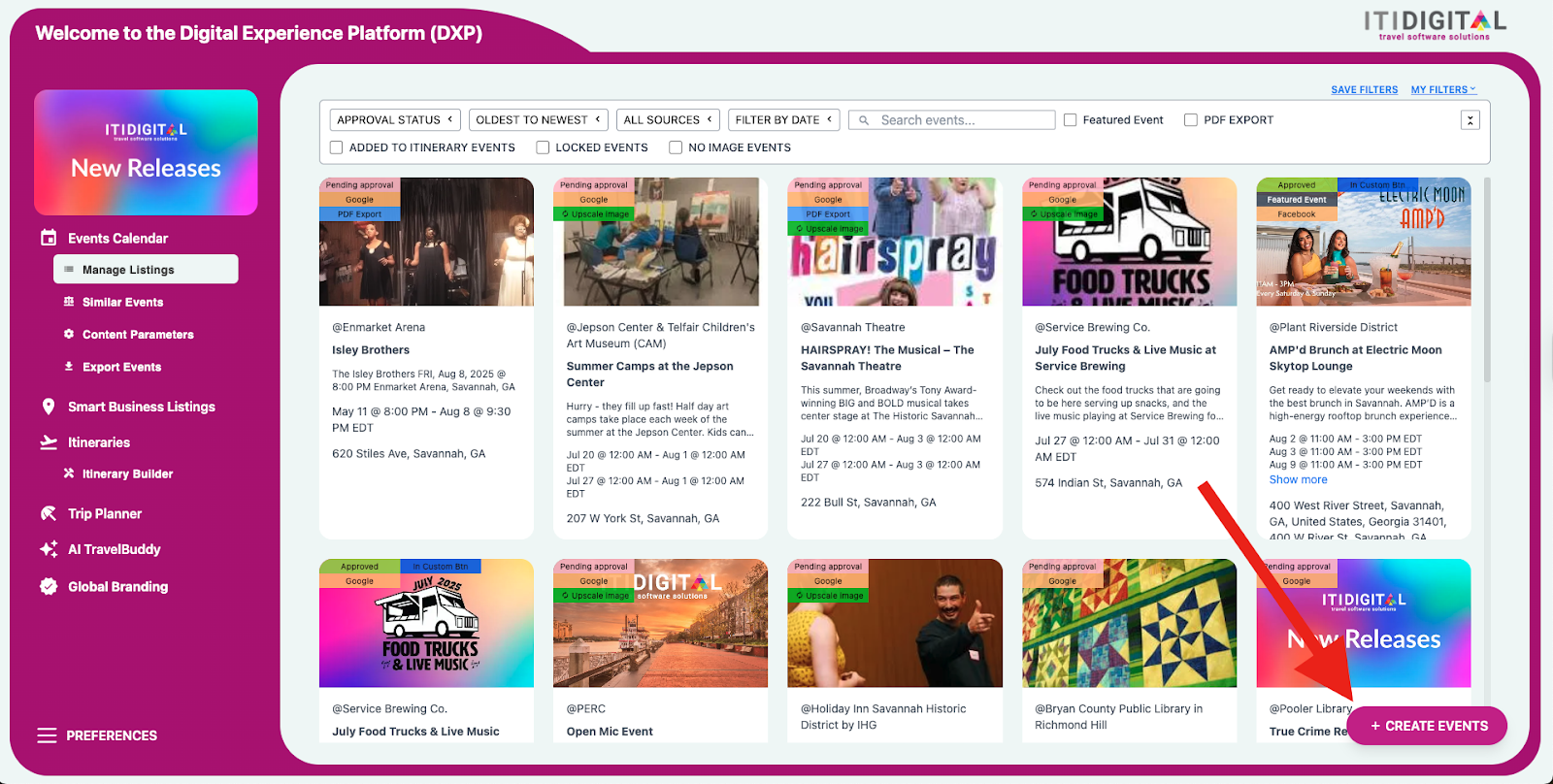
Task: Click the Export Events download icon
Action: (69, 367)
